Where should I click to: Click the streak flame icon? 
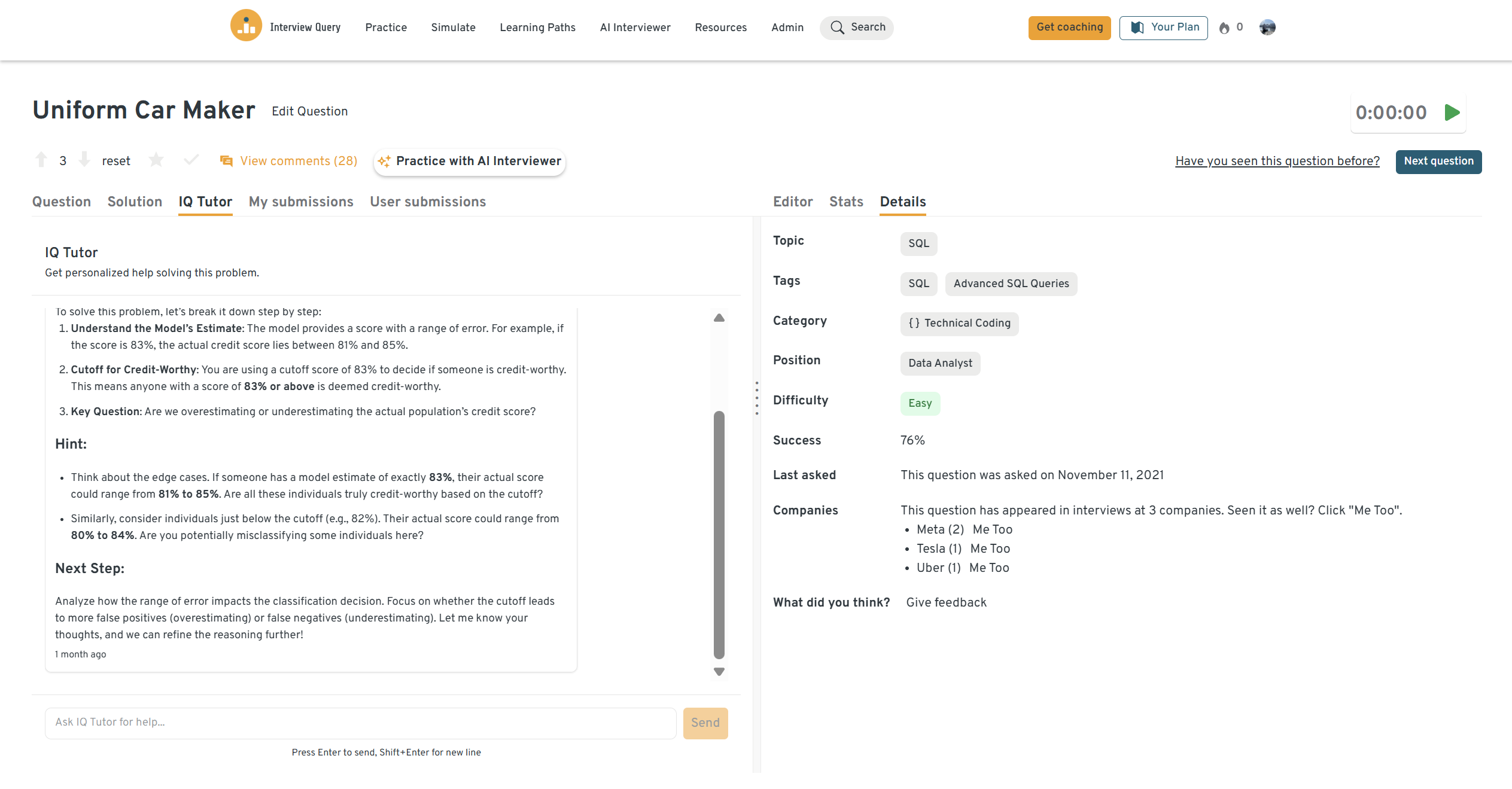[1224, 28]
